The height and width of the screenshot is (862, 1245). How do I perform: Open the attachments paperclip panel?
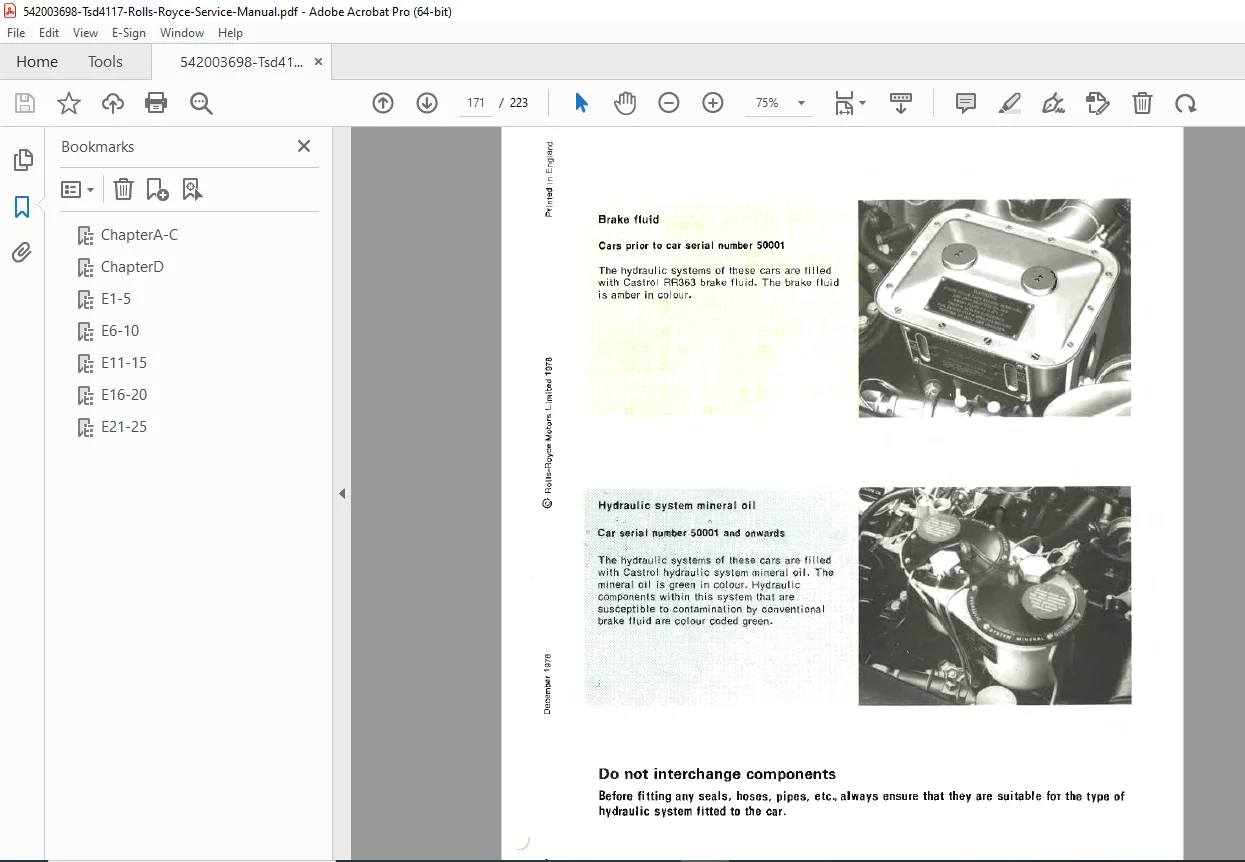click(22, 253)
